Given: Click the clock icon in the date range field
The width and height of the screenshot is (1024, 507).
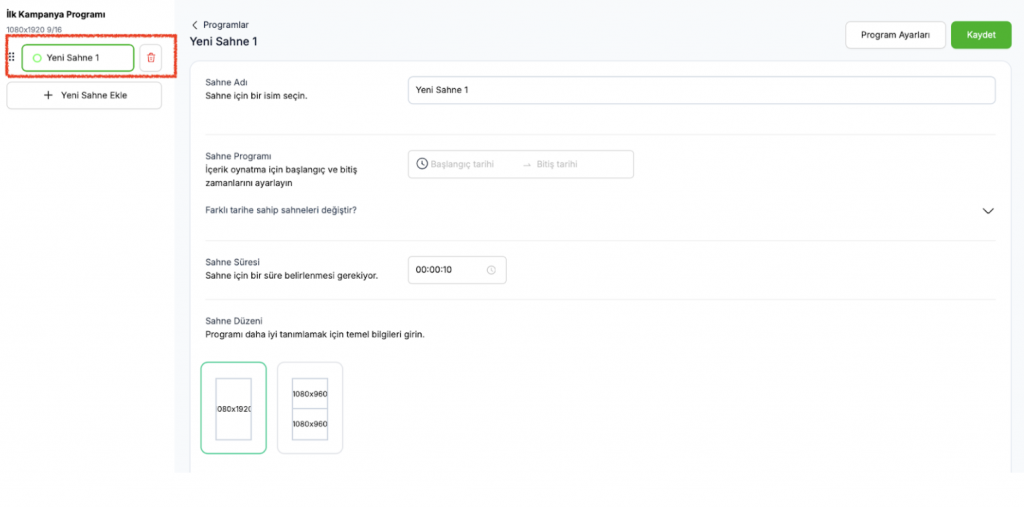Looking at the screenshot, I should [x=422, y=164].
